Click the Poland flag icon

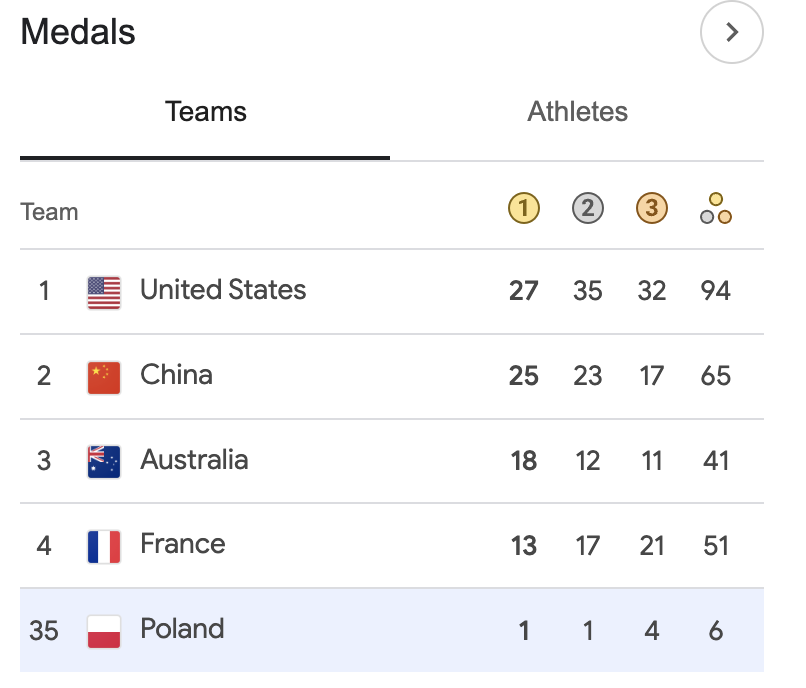pyautogui.click(x=104, y=631)
